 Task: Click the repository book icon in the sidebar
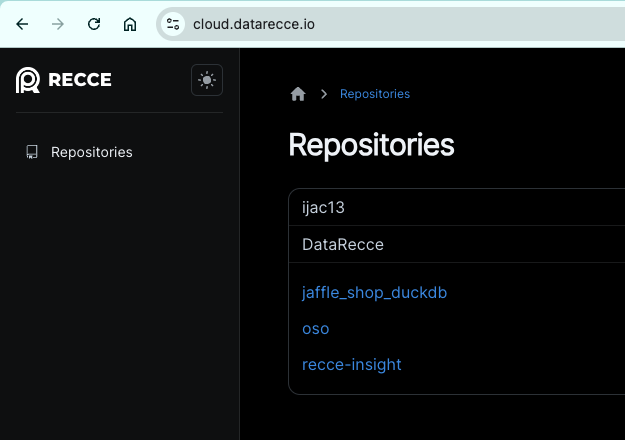(x=32, y=152)
